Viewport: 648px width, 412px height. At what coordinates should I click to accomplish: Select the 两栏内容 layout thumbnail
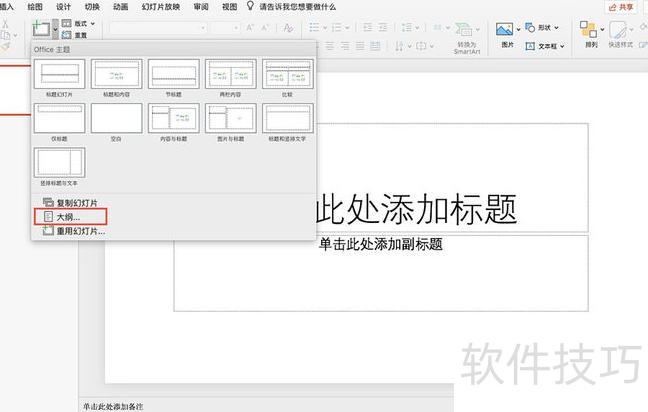(231, 74)
